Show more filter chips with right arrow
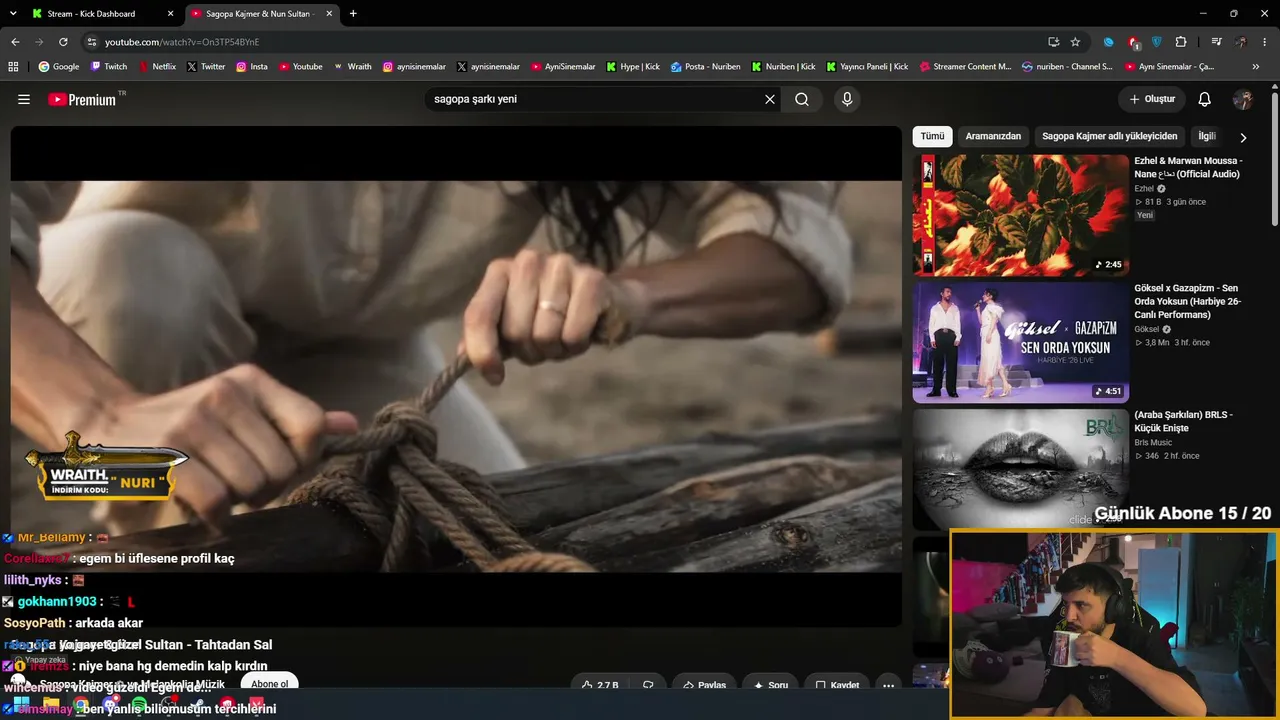1280x720 pixels. click(1243, 137)
